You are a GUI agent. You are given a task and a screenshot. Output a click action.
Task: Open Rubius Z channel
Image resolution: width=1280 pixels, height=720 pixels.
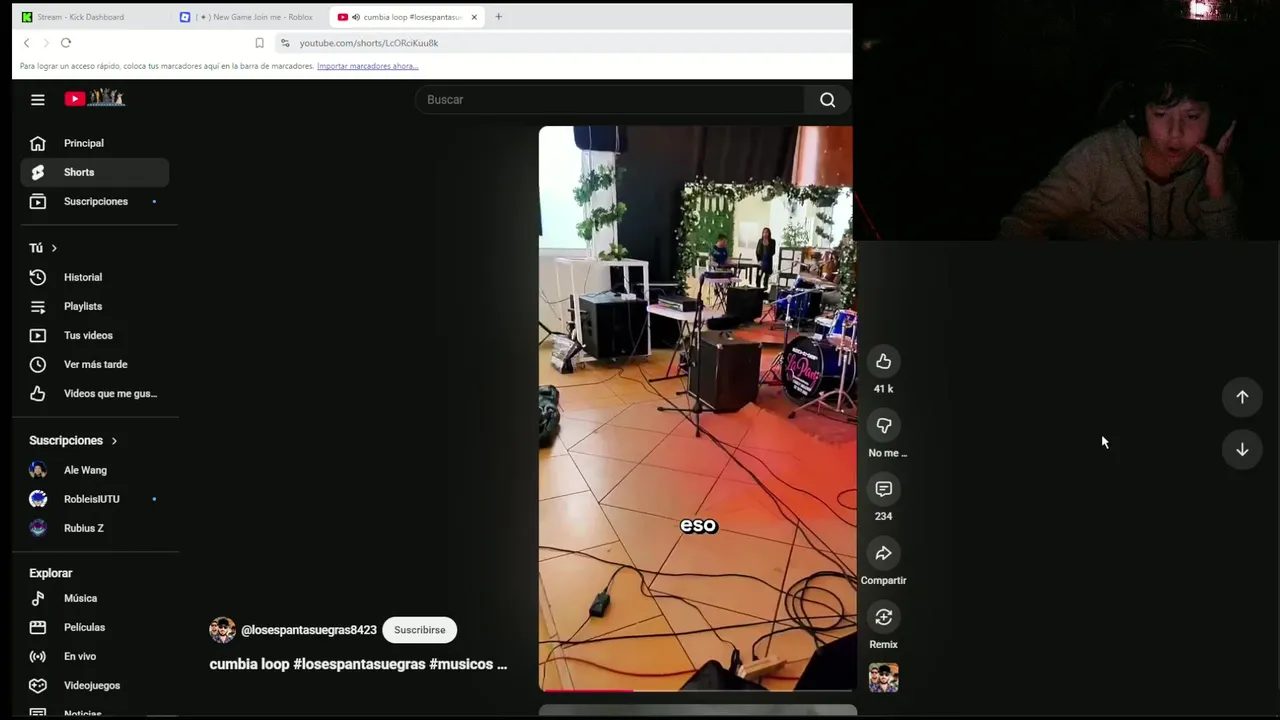pyautogui.click(x=95, y=528)
